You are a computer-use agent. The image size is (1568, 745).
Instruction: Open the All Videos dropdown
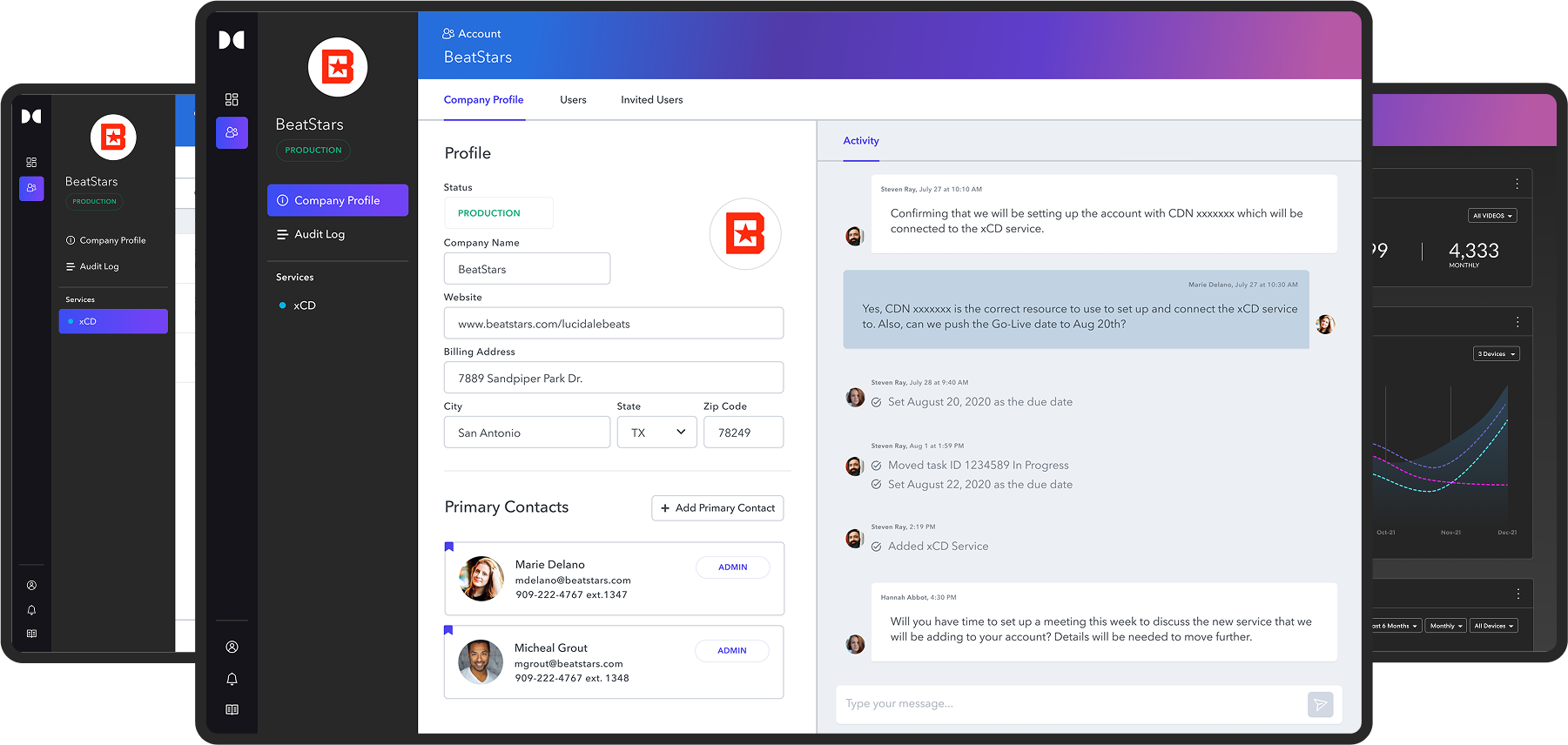pos(1492,215)
